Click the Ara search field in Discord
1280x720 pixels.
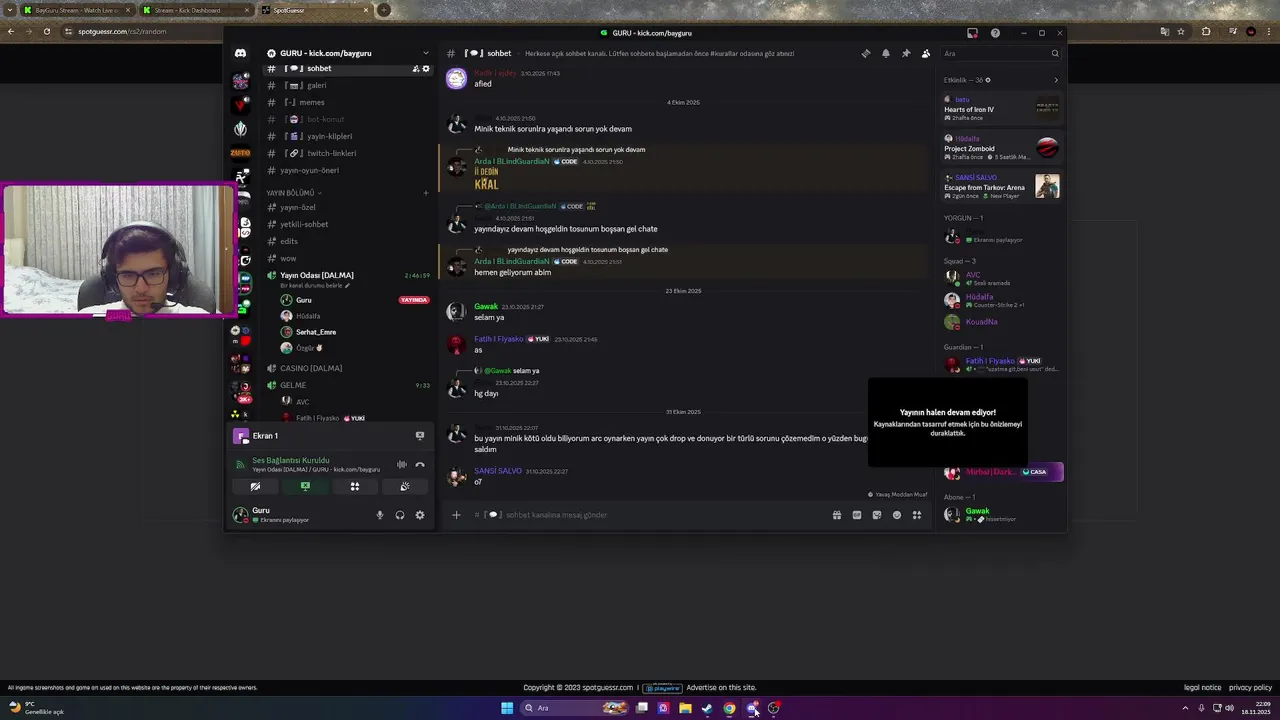(x=1000, y=53)
